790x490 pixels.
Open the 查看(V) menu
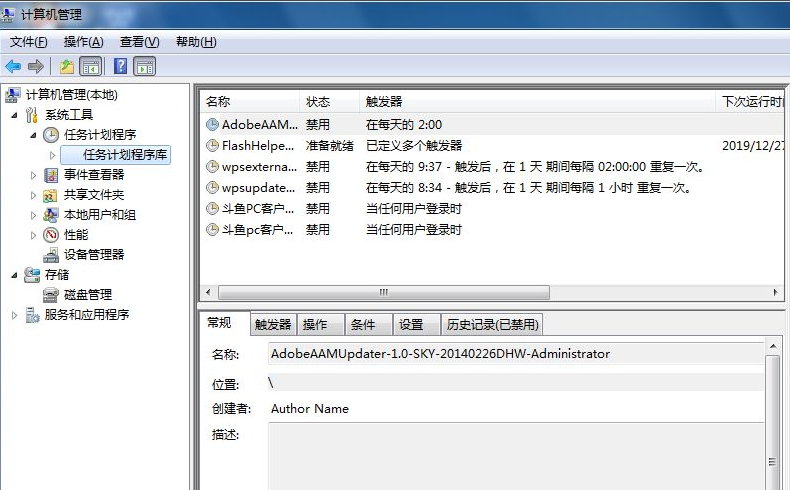click(x=139, y=42)
